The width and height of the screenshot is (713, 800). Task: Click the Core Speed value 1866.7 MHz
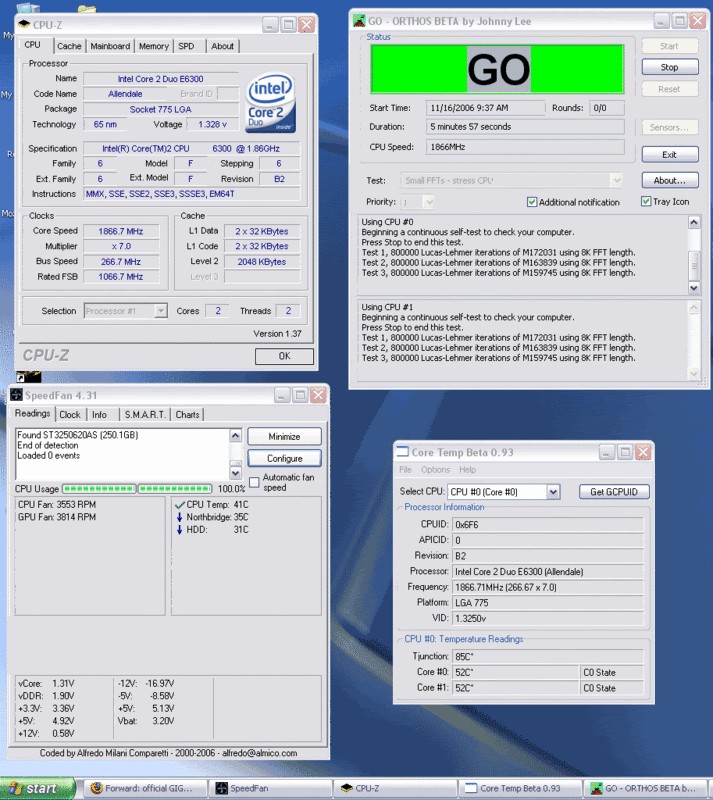point(121,231)
